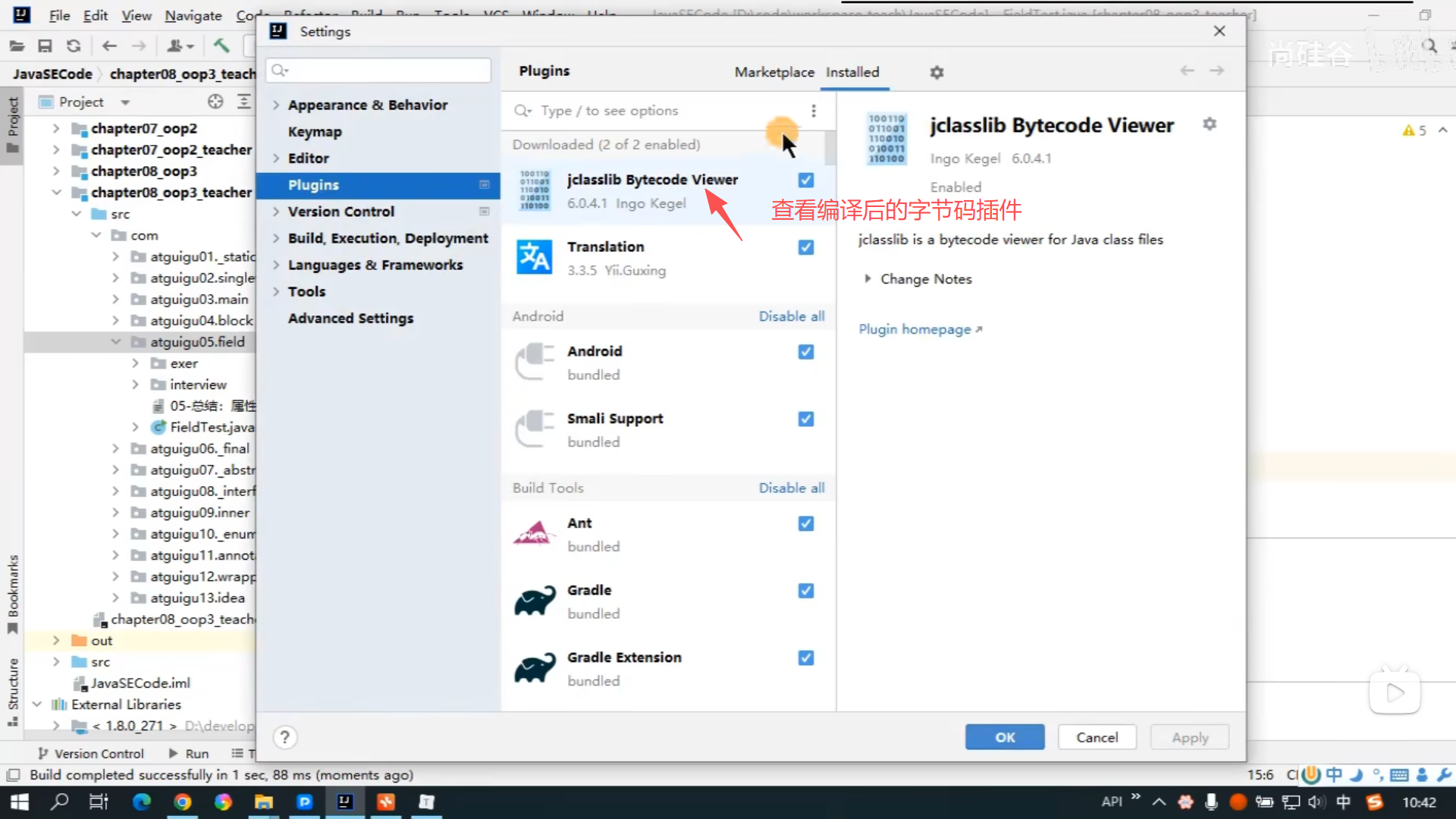Click the OK button

pyautogui.click(x=1004, y=737)
